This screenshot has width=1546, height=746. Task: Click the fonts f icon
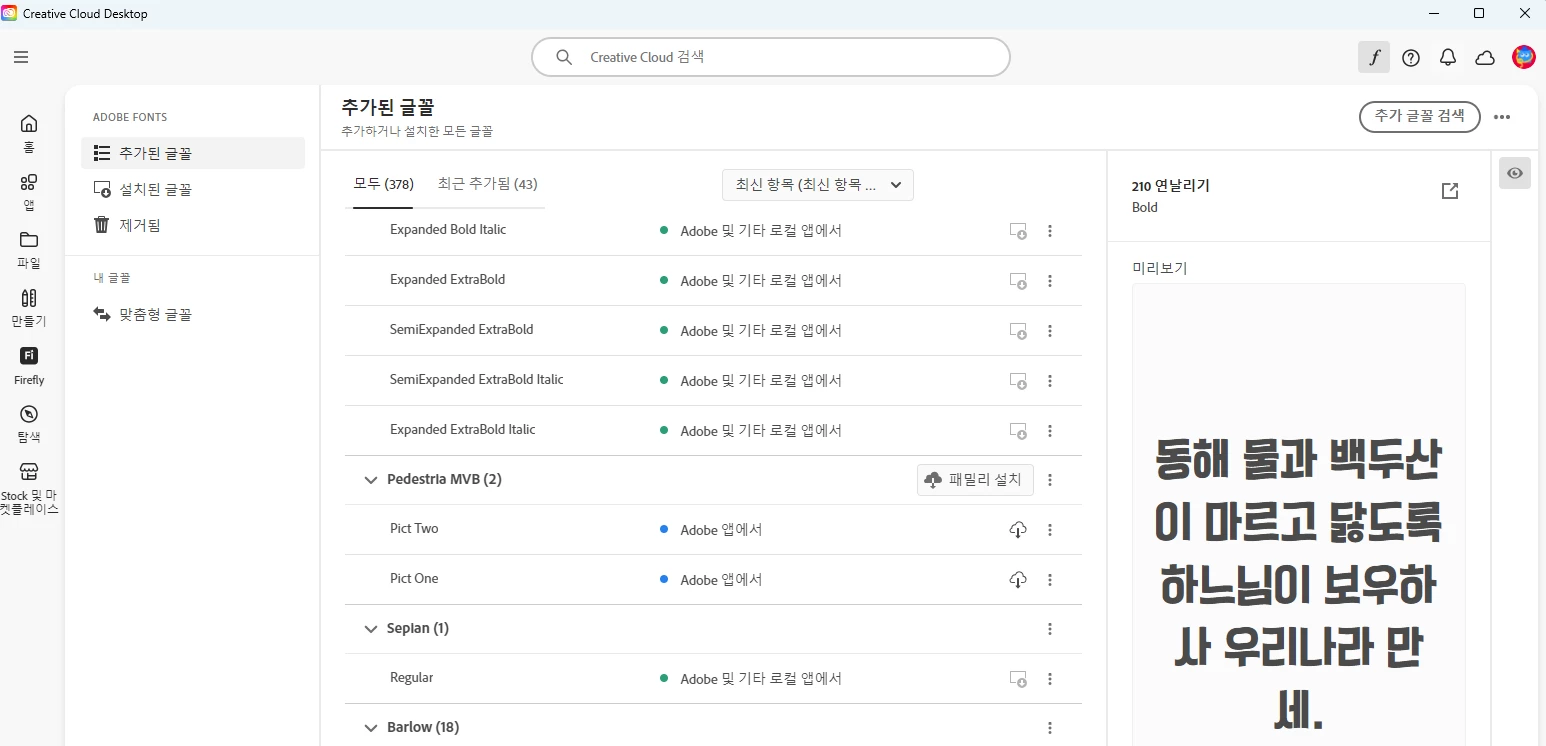coord(1374,57)
